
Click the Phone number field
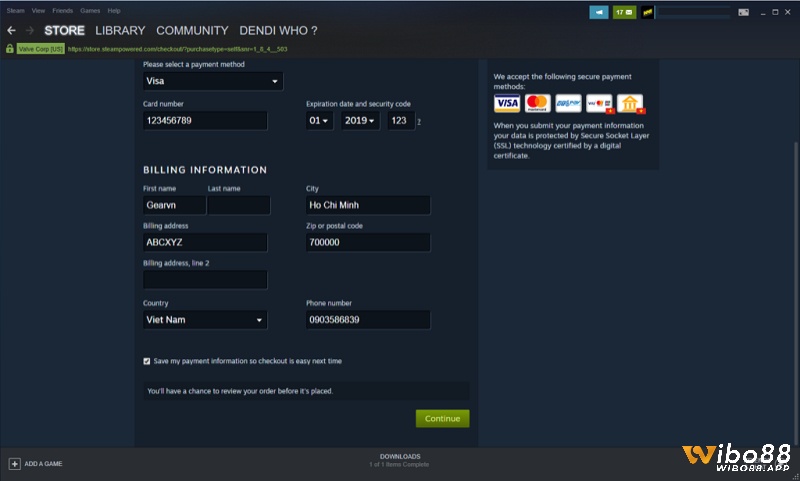pos(368,320)
